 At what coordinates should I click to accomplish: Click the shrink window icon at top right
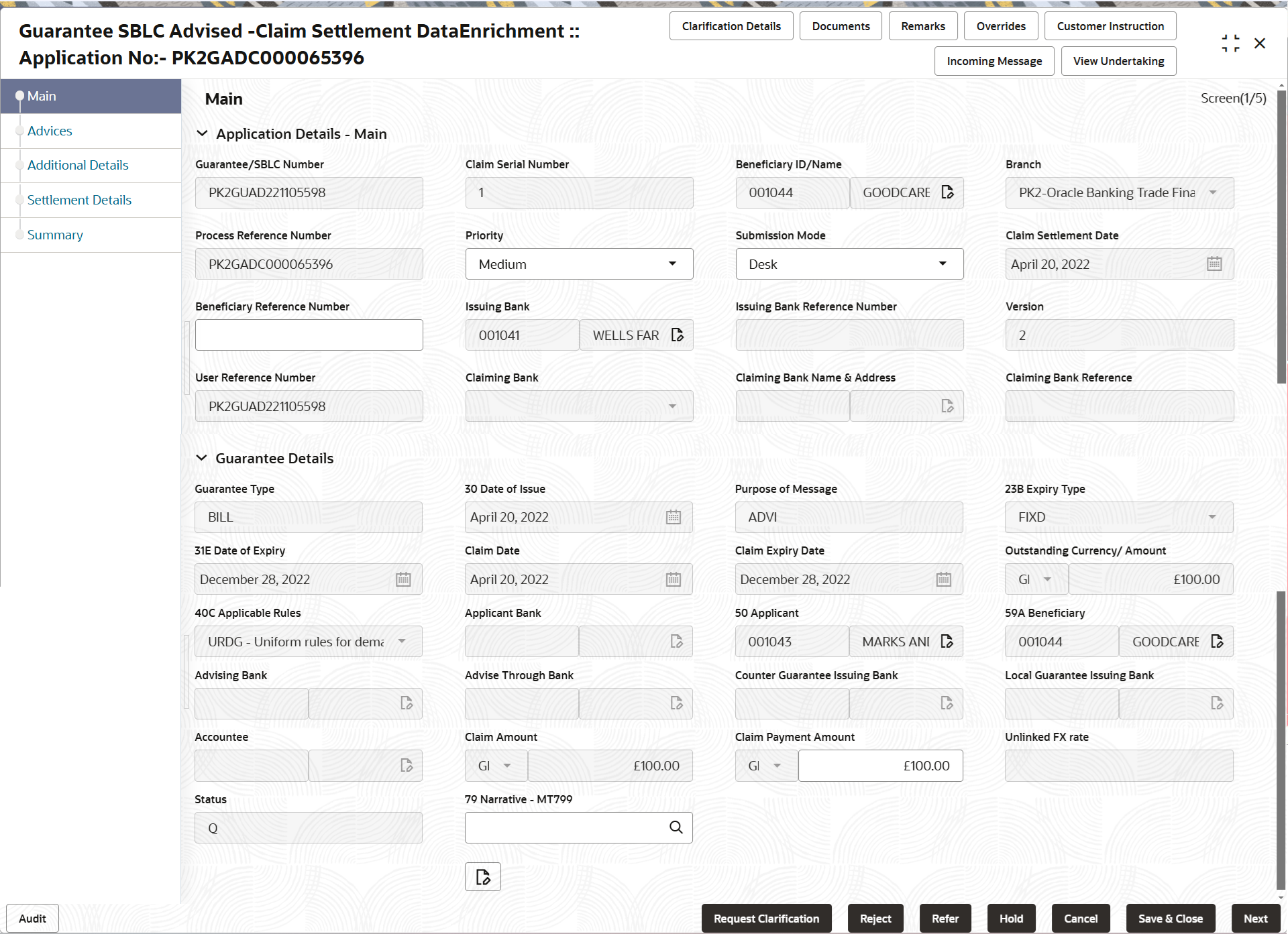tap(1230, 44)
